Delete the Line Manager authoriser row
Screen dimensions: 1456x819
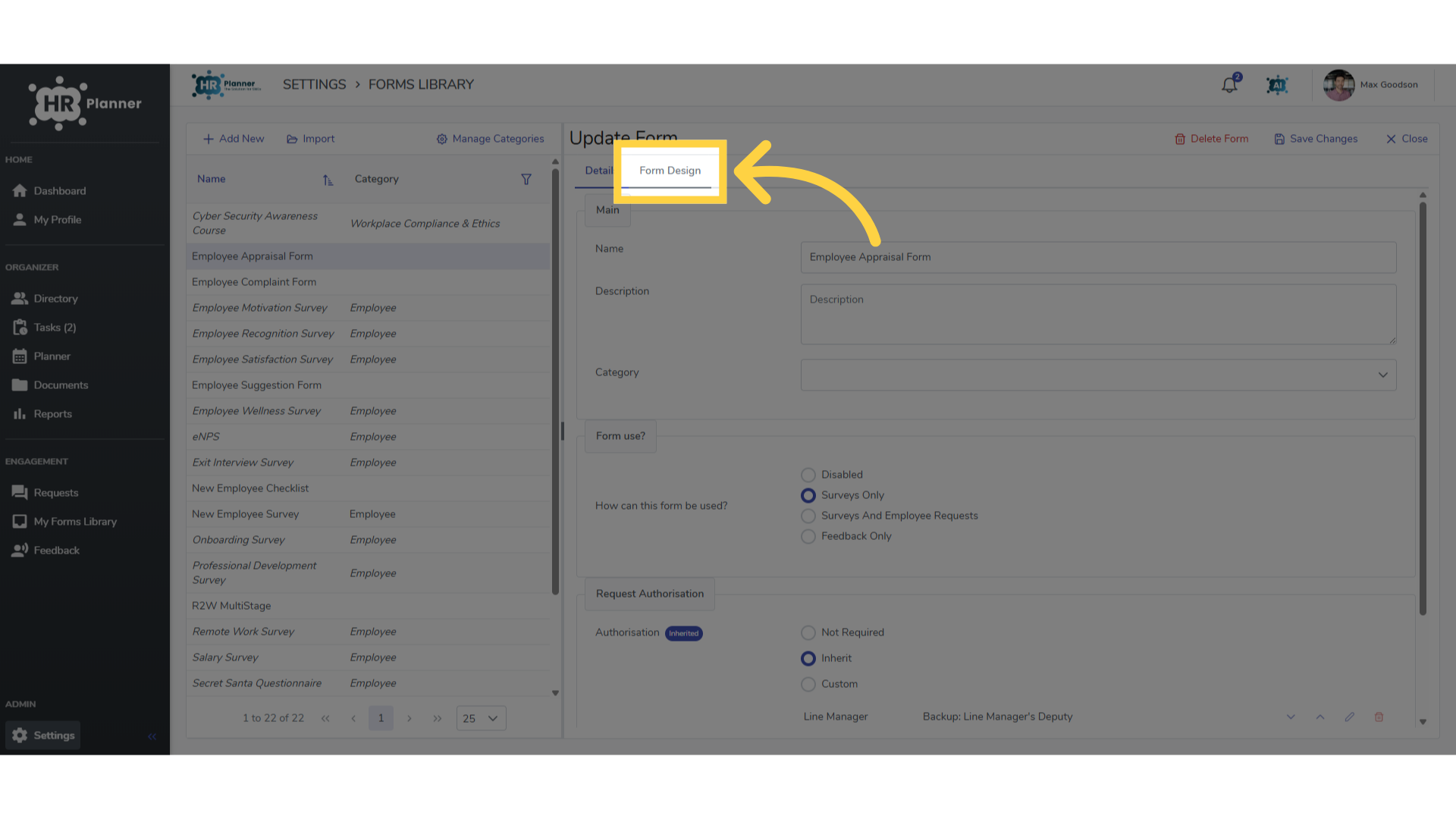point(1379,717)
